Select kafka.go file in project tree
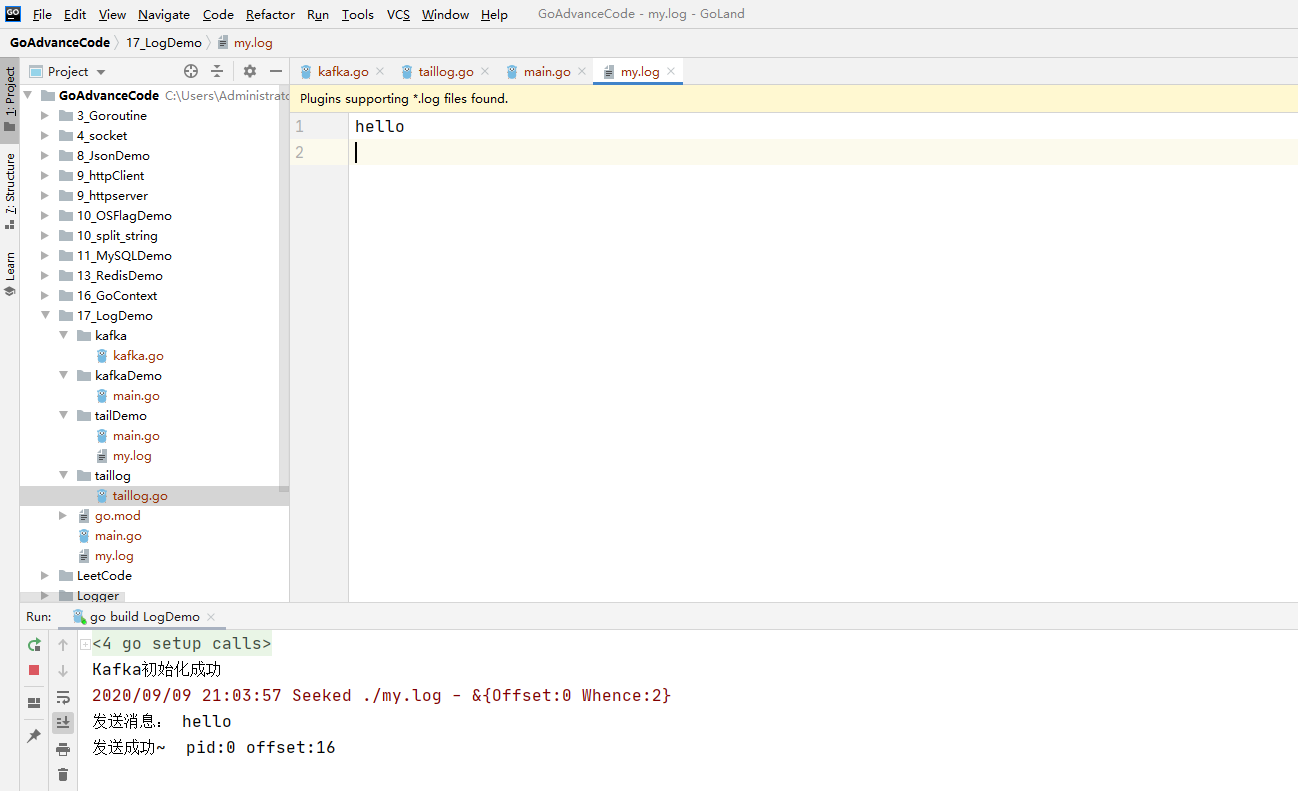This screenshot has height=791, width=1298. pyautogui.click(x=138, y=355)
